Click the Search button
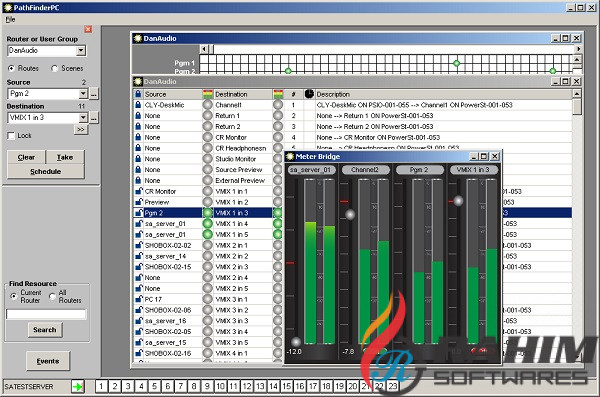This screenshot has width=600, height=397. click(45, 330)
